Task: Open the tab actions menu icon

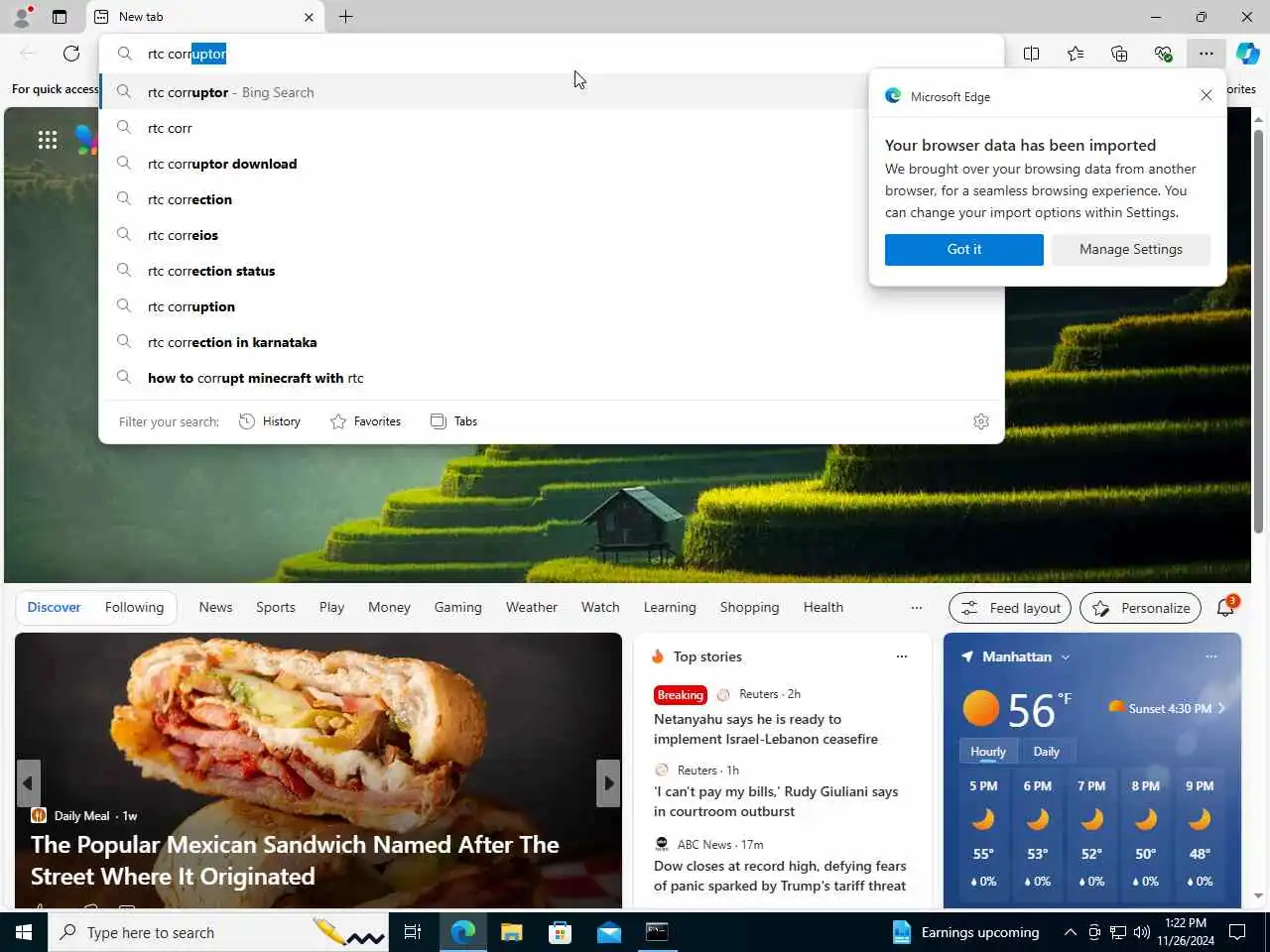Action: pos(60,17)
